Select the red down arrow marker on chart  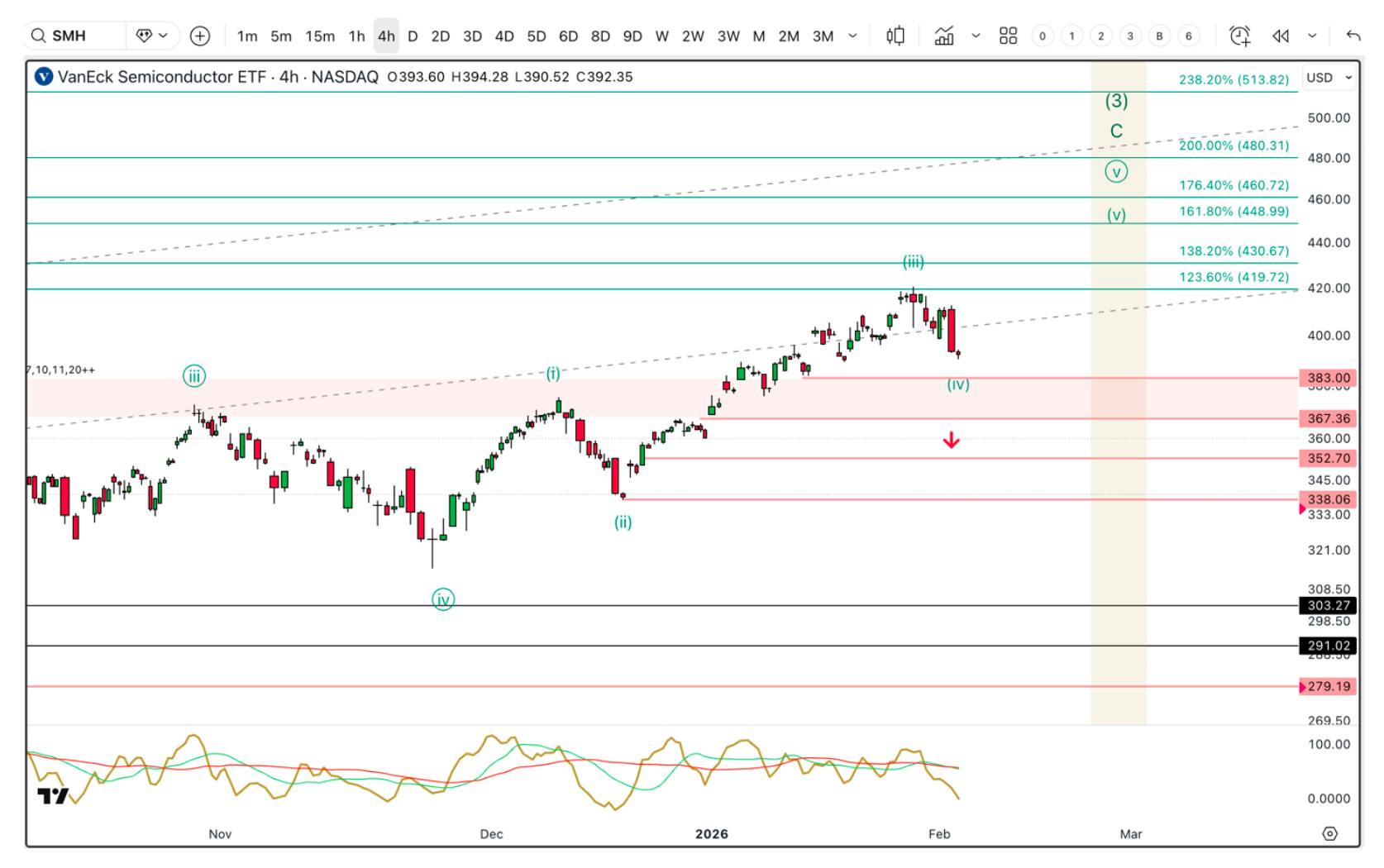coord(952,440)
